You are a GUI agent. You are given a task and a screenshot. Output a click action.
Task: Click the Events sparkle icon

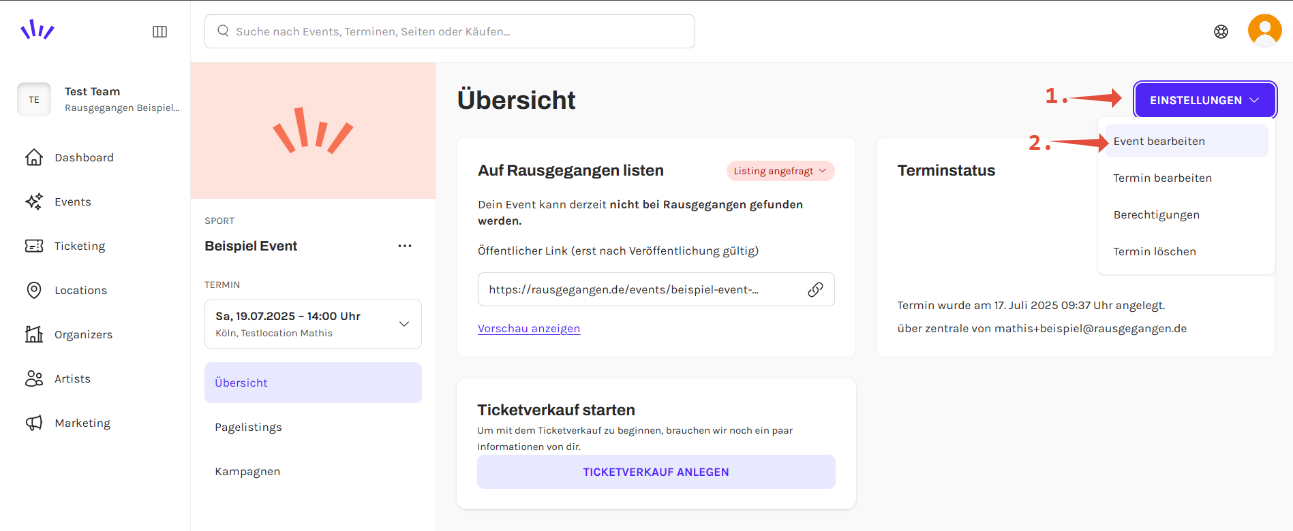(x=34, y=201)
